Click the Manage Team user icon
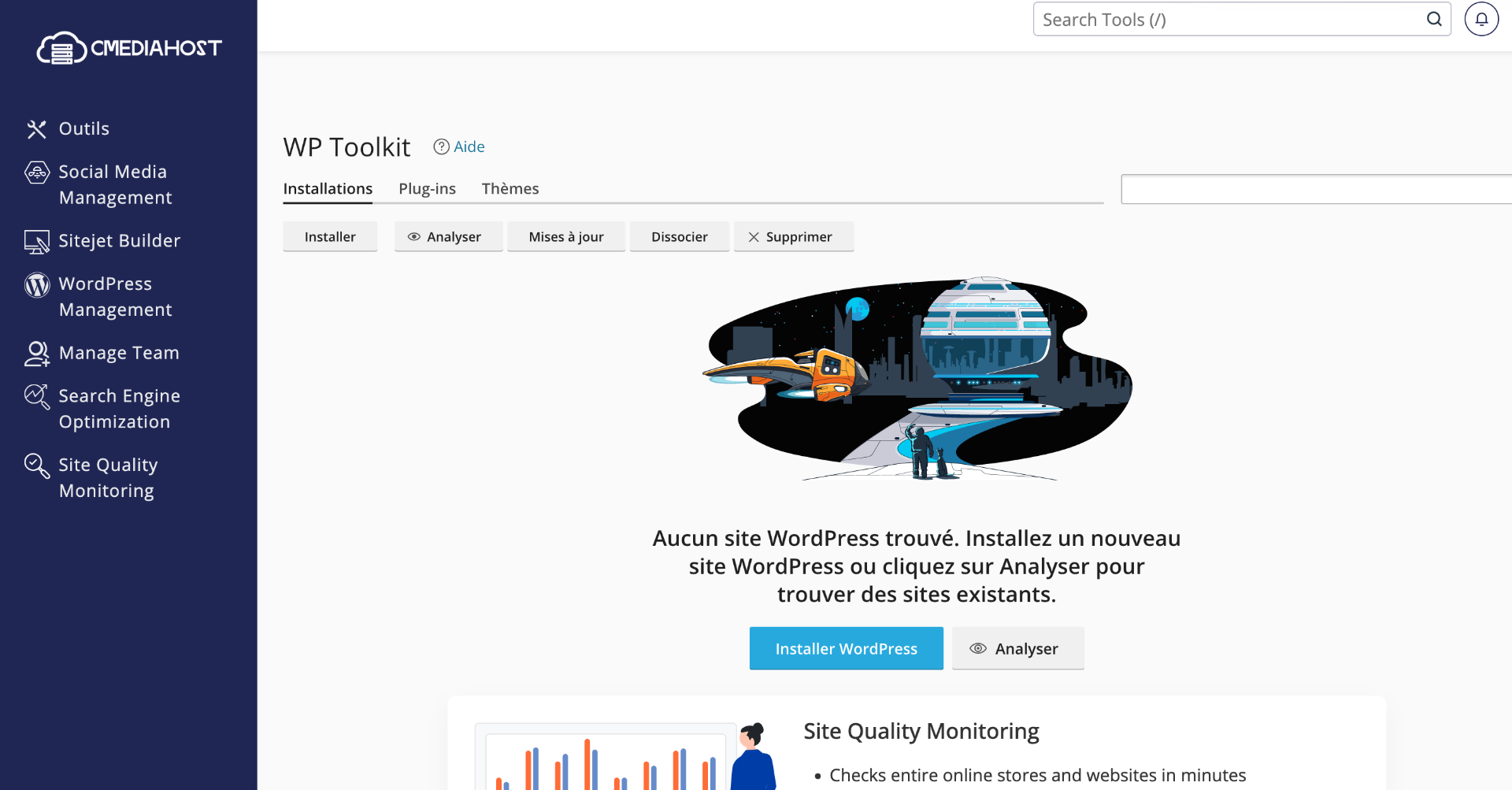 click(37, 354)
